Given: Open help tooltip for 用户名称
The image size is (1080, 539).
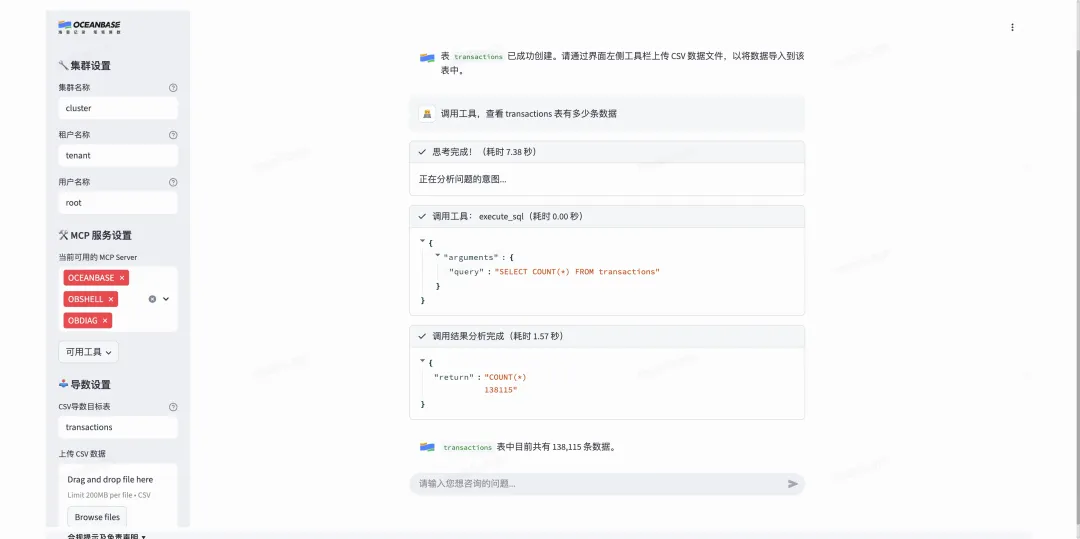Looking at the screenshot, I should [173, 182].
